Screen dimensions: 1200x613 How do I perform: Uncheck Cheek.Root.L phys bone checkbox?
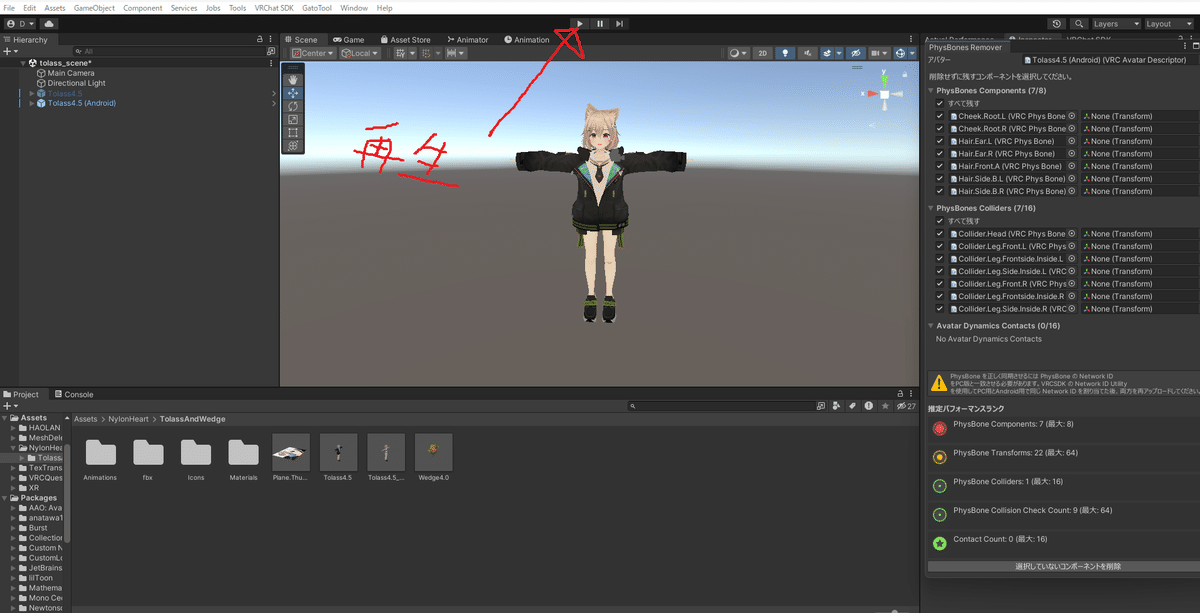pyautogui.click(x=939, y=116)
